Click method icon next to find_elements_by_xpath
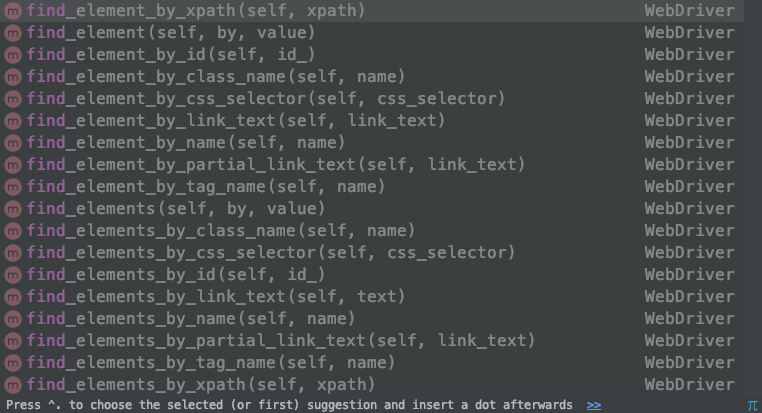The width and height of the screenshot is (762, 413). click(13, 385)
